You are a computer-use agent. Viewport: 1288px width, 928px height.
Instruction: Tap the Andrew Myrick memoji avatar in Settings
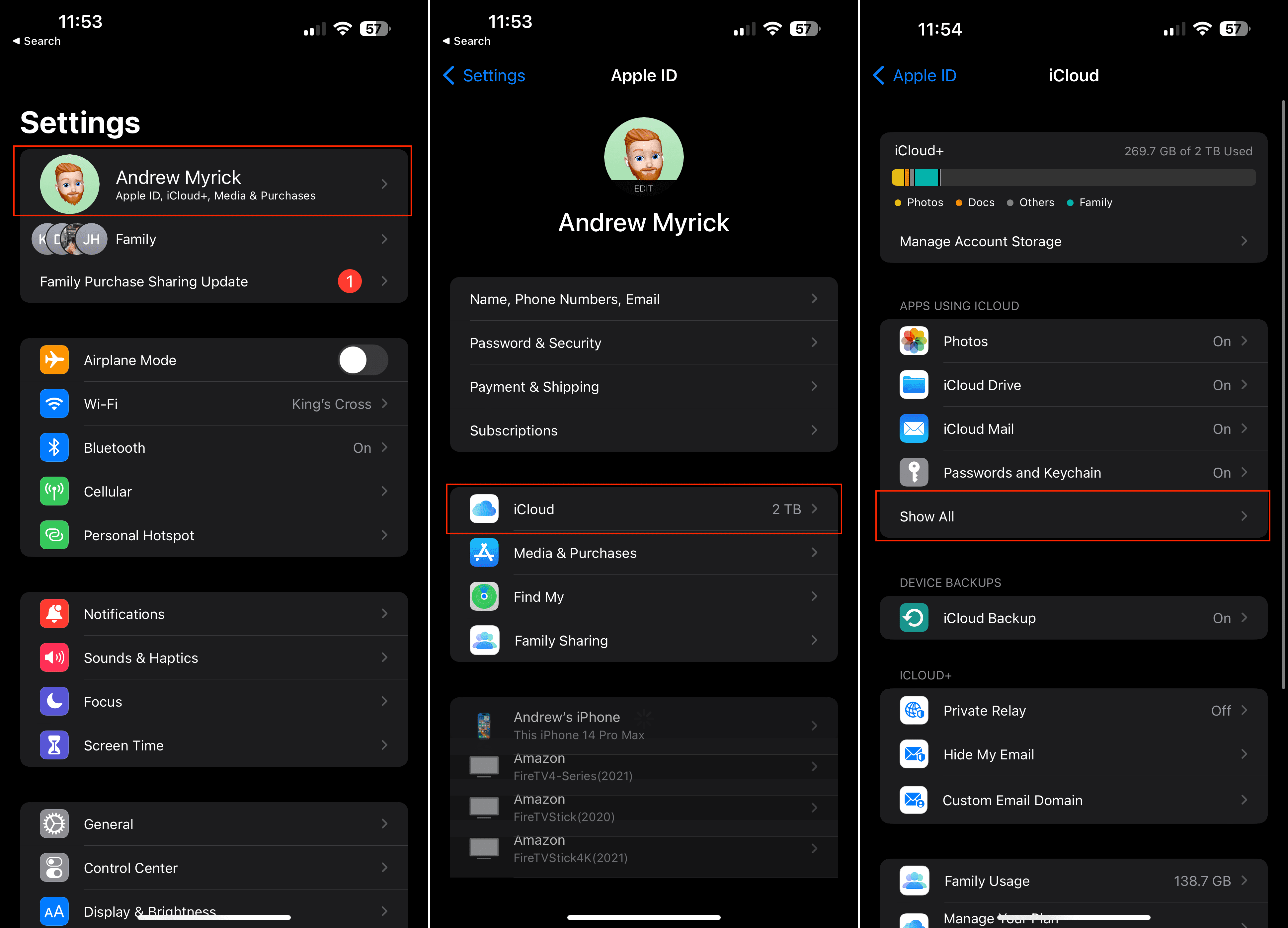pos(69,184)
